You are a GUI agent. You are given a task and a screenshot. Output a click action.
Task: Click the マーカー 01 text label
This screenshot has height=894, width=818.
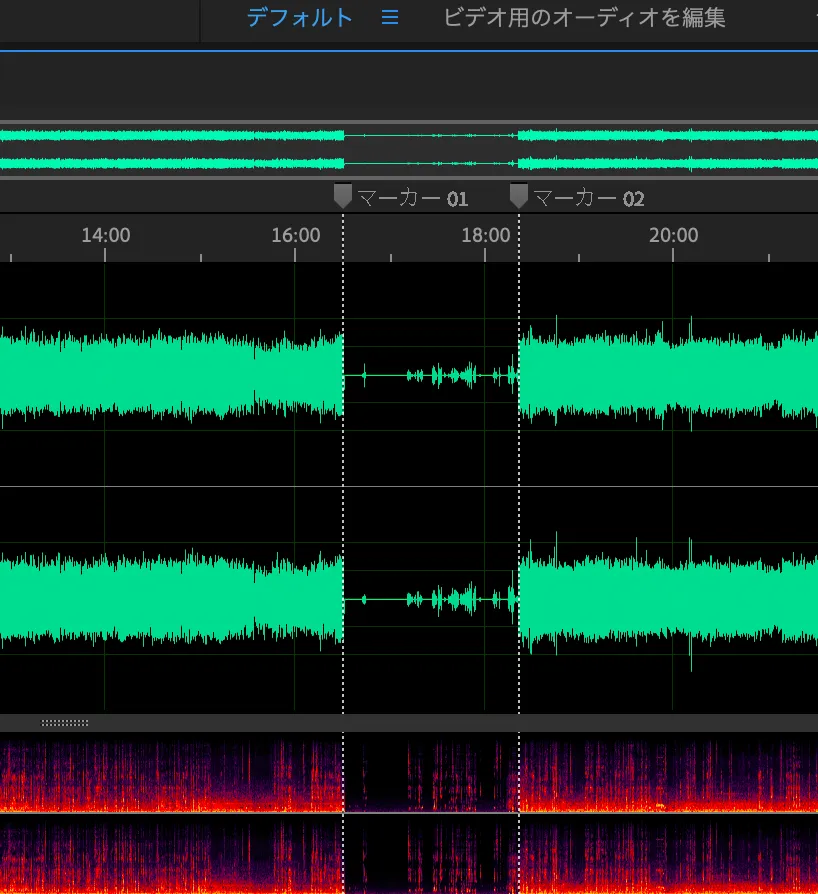pos(413,198)
